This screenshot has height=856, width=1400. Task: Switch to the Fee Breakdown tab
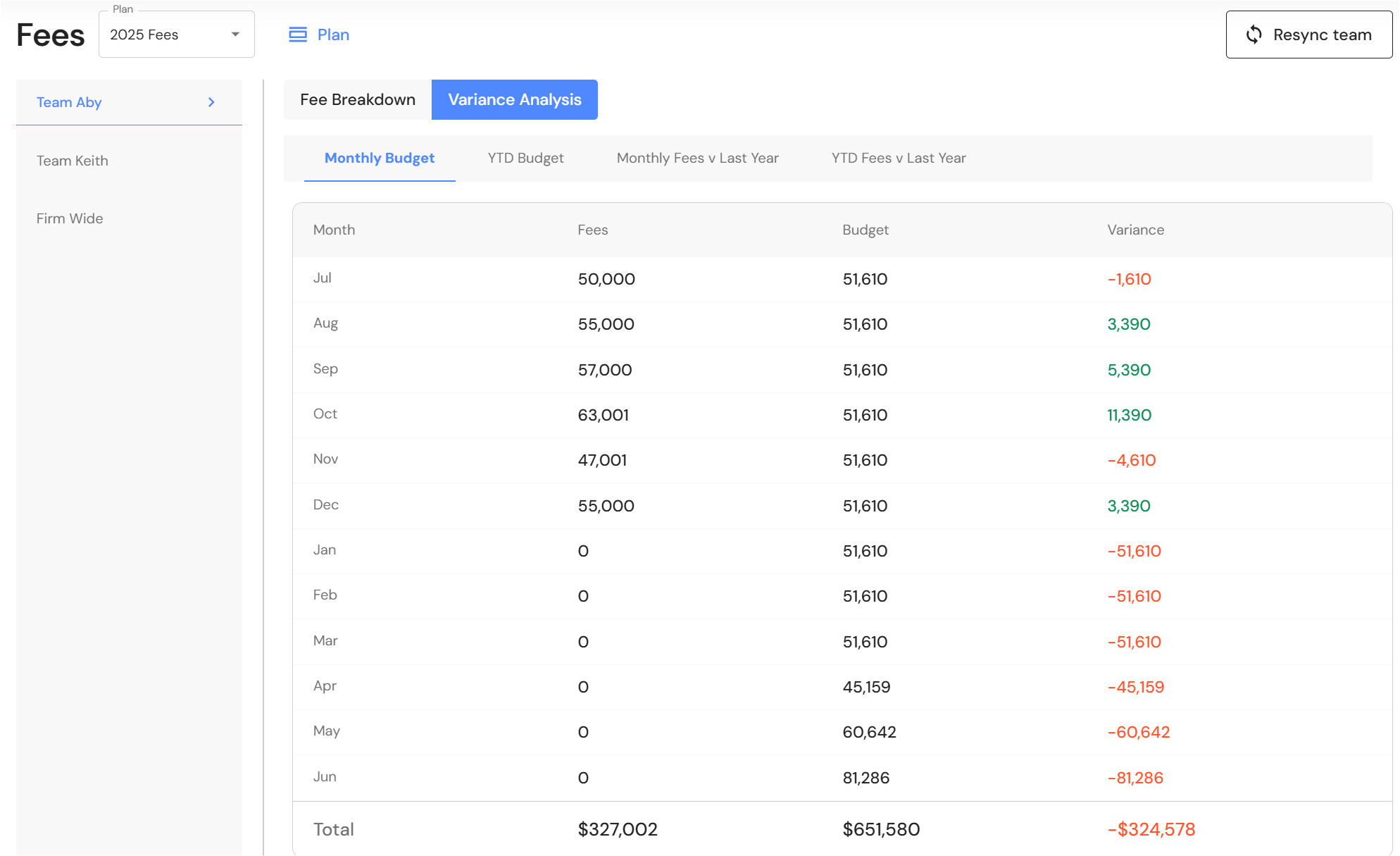pos(358,99)
